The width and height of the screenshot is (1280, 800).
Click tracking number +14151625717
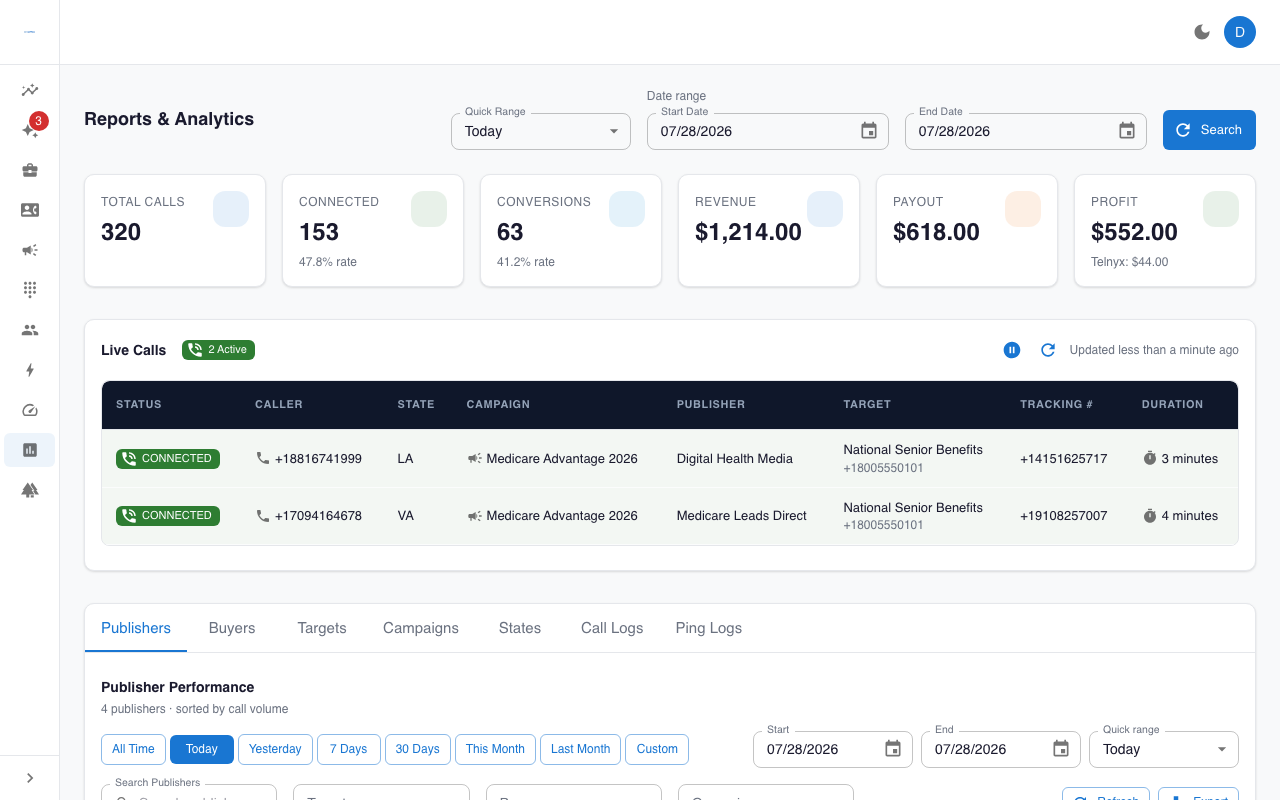click(x=1064, y=459)
